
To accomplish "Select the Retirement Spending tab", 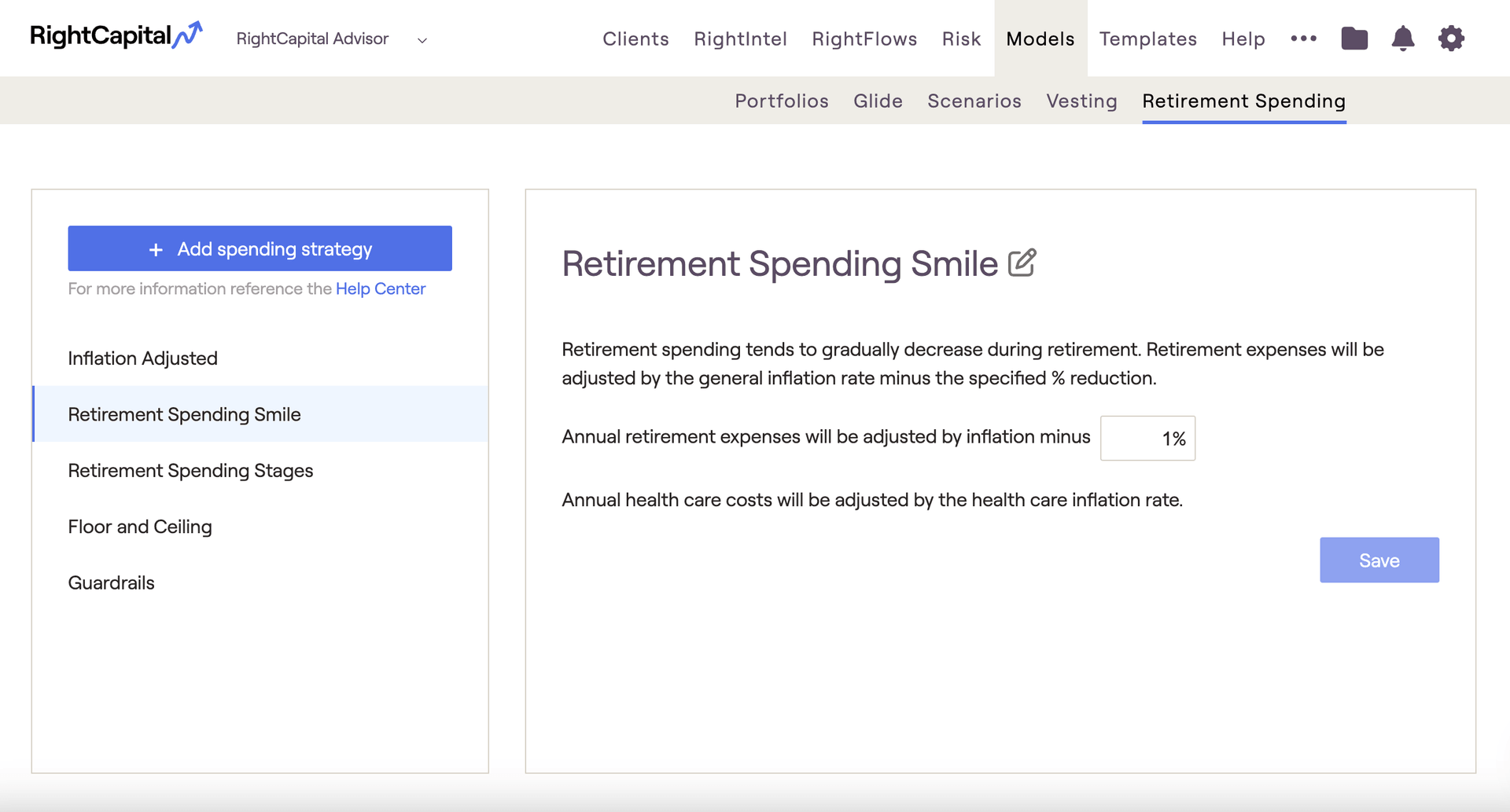I will point(1243,101).
